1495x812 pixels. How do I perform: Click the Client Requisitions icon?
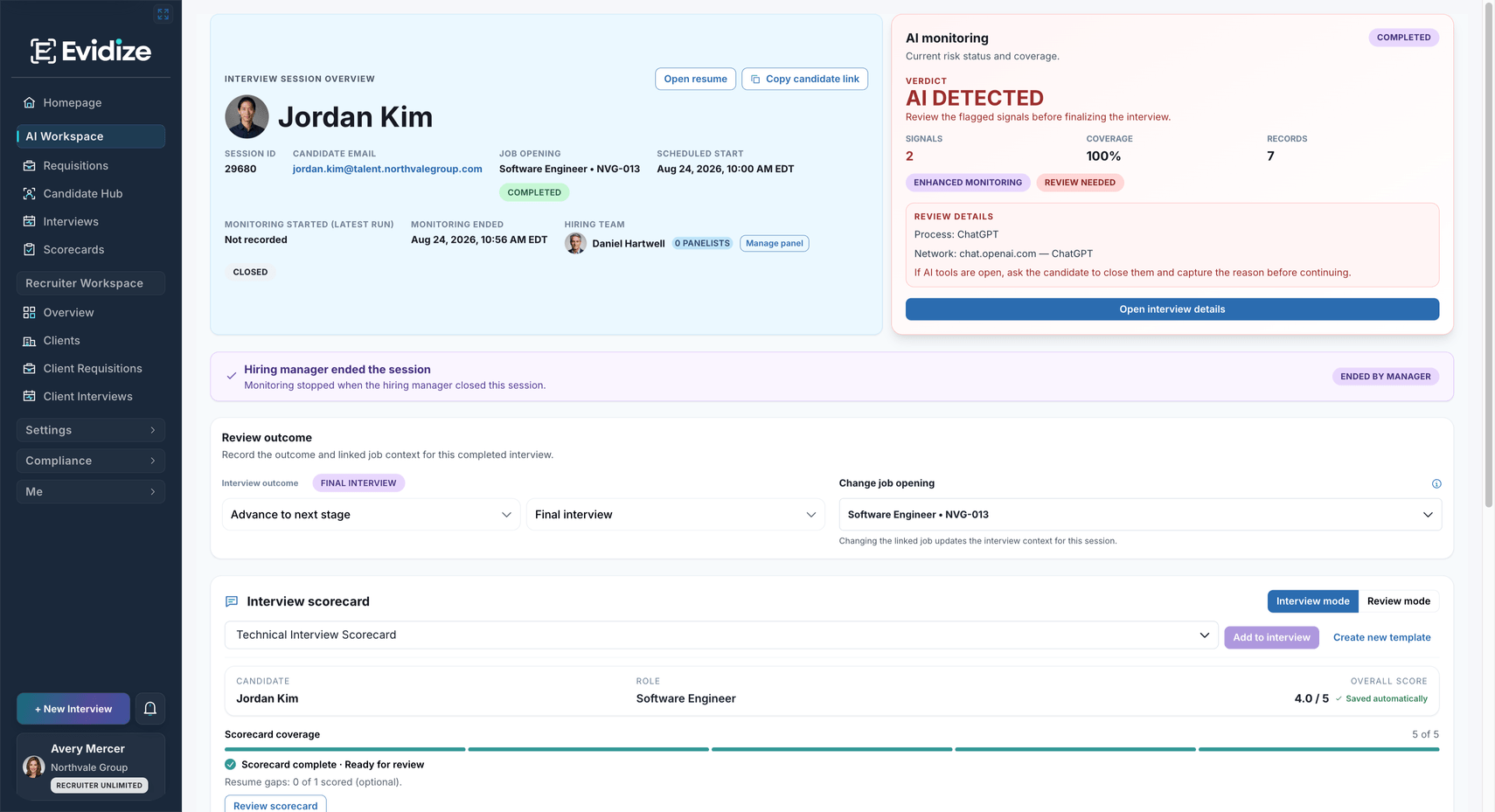(30, 368)
